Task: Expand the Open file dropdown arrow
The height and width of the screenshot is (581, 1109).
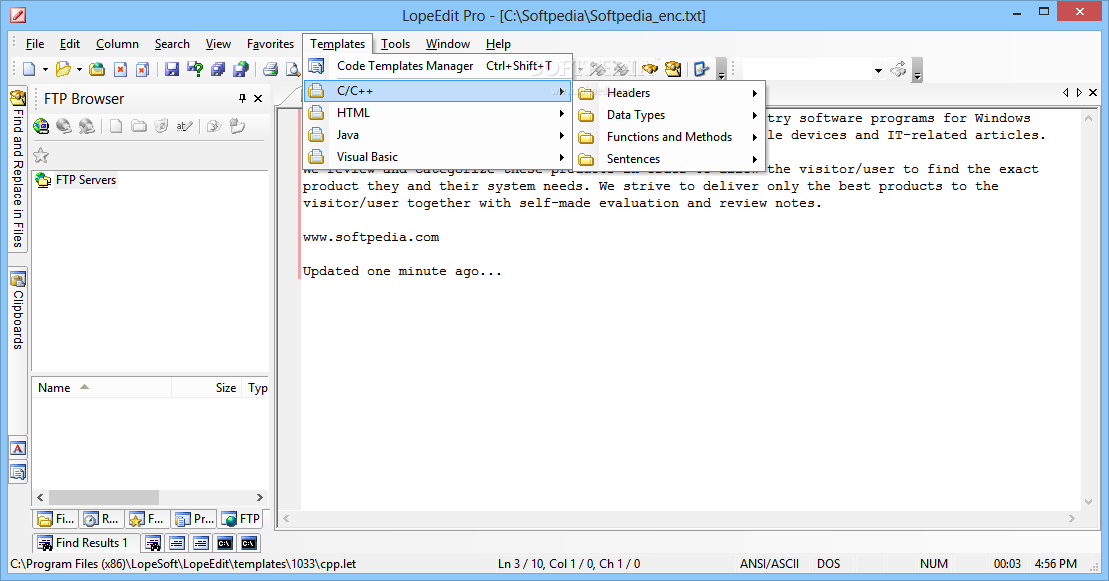Action: pyautogui.click(x=79, y=69)
